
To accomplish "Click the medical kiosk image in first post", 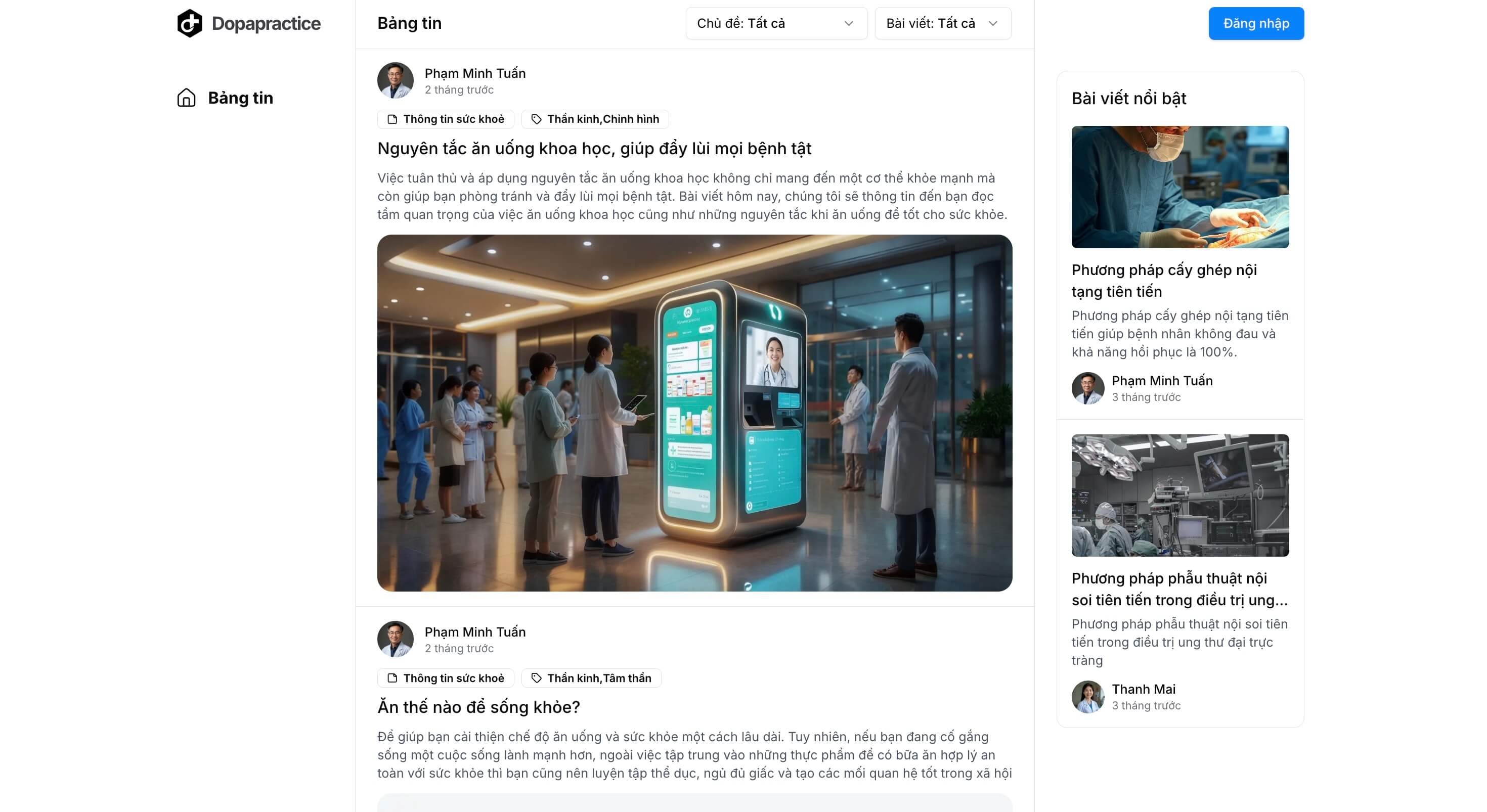I will click(694, 413).
